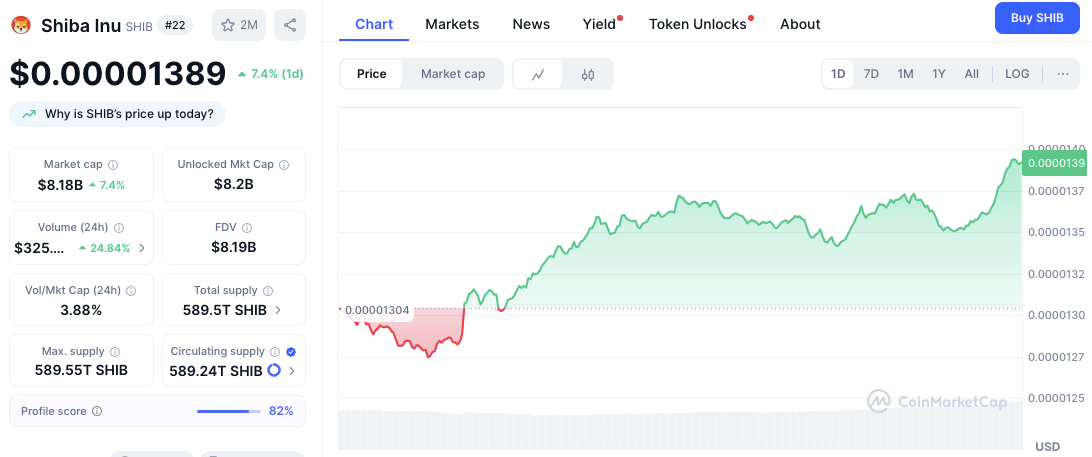1092x457 pixels.
Task: Click Market cap info icon
Action: (x=113, y=164)
